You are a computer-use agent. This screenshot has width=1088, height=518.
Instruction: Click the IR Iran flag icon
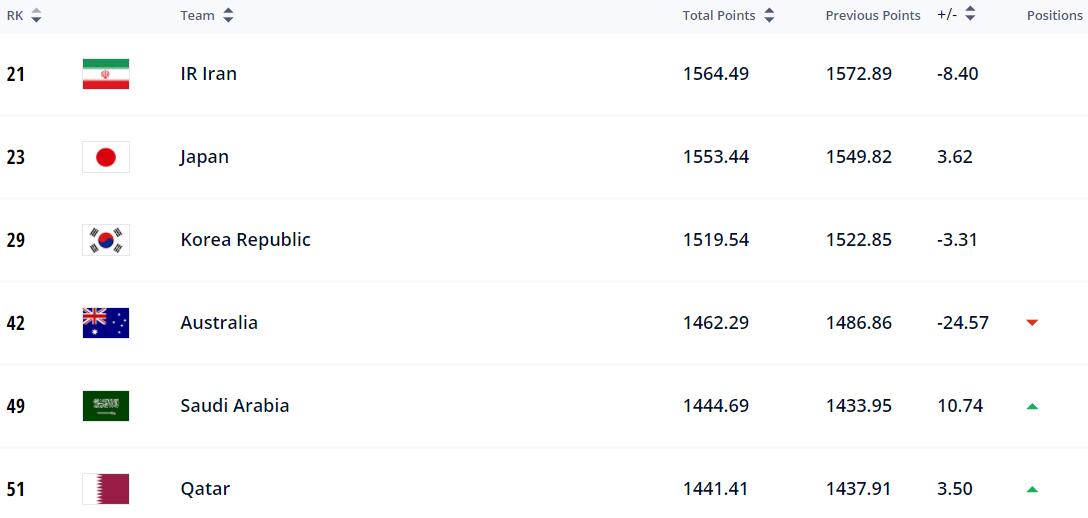106,74
